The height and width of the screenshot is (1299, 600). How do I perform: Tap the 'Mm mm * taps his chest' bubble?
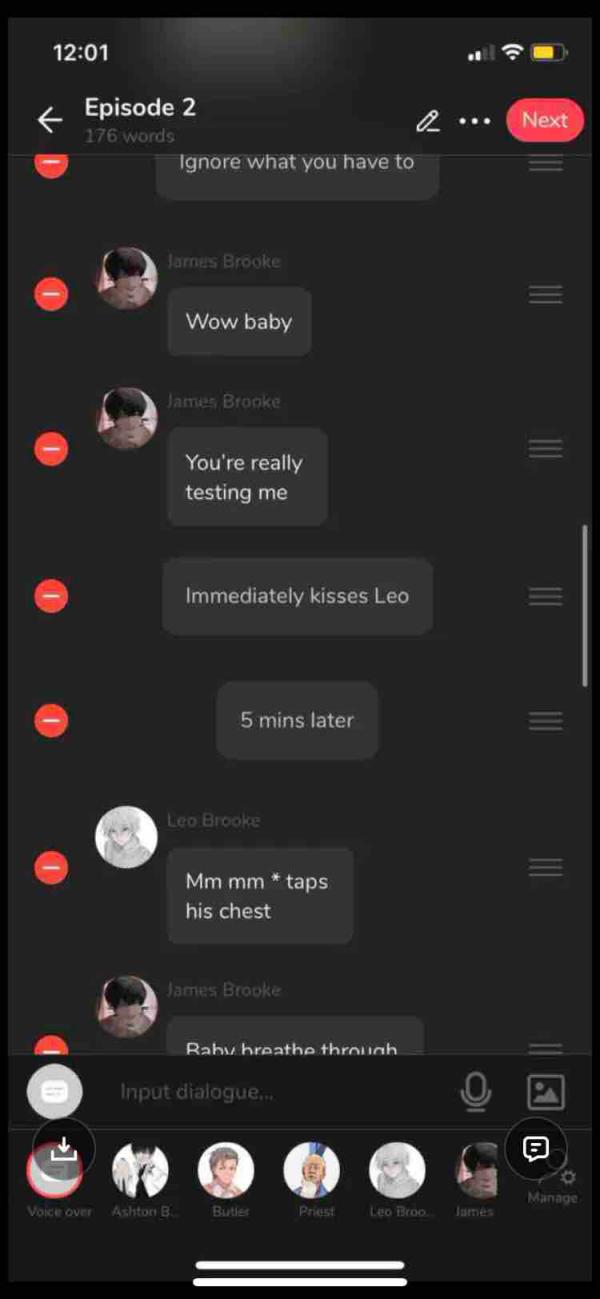(260, 896)
